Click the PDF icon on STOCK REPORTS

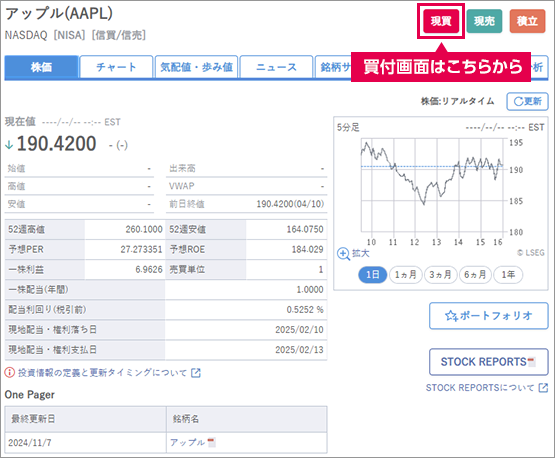pyautogui.click(x=531, y=362)
